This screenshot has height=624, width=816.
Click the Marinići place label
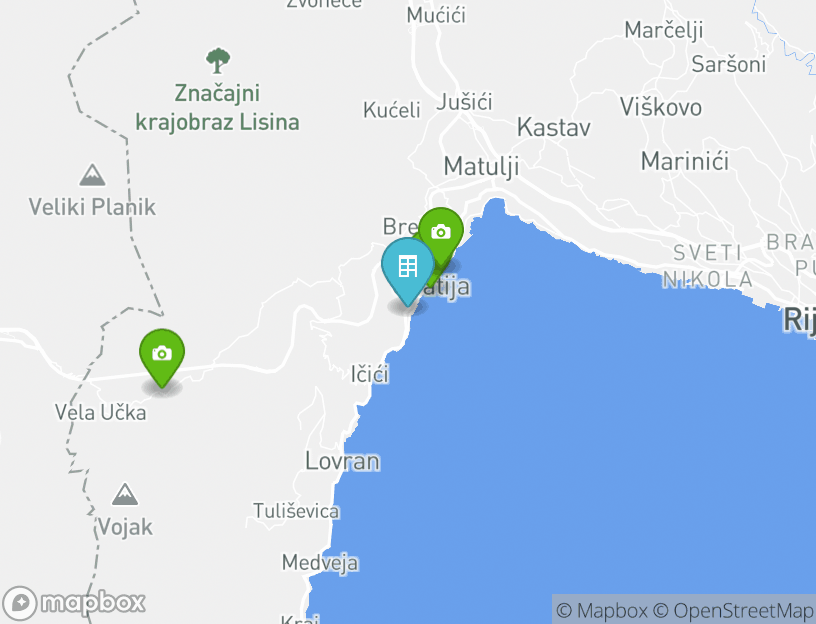click(685, 161)
